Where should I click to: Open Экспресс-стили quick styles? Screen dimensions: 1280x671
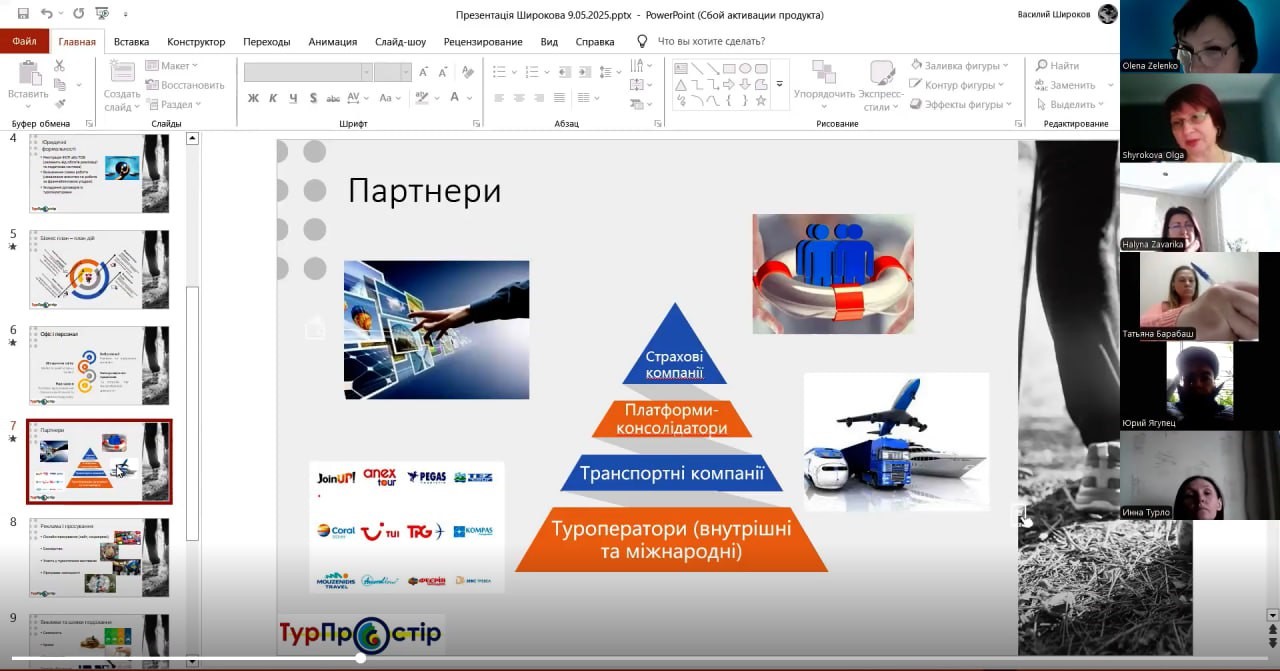click(881, 85)
